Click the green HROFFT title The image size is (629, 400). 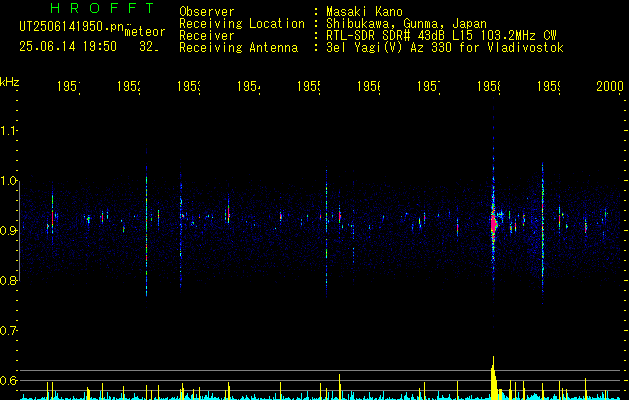(x=102, y=8)
